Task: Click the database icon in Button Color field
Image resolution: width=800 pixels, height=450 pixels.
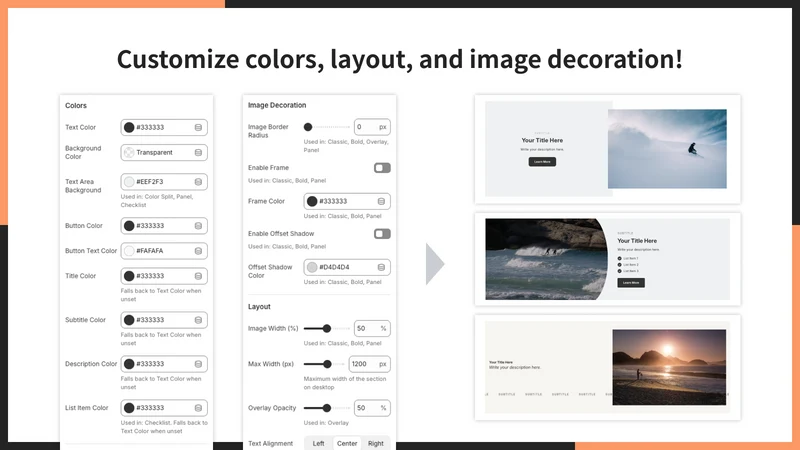Action: coord(198,226)
